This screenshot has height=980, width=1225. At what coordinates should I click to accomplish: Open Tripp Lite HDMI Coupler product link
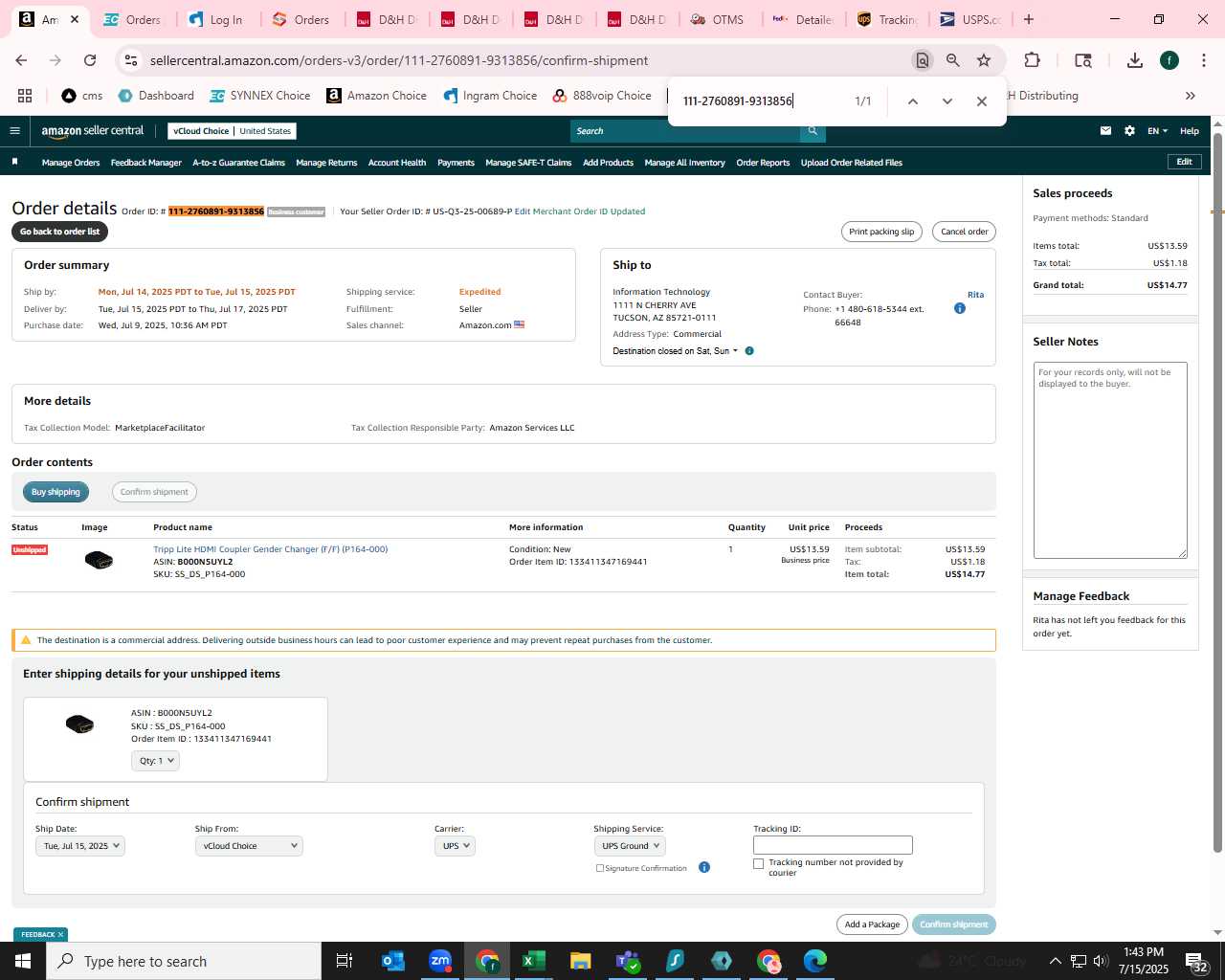[271, 549]
